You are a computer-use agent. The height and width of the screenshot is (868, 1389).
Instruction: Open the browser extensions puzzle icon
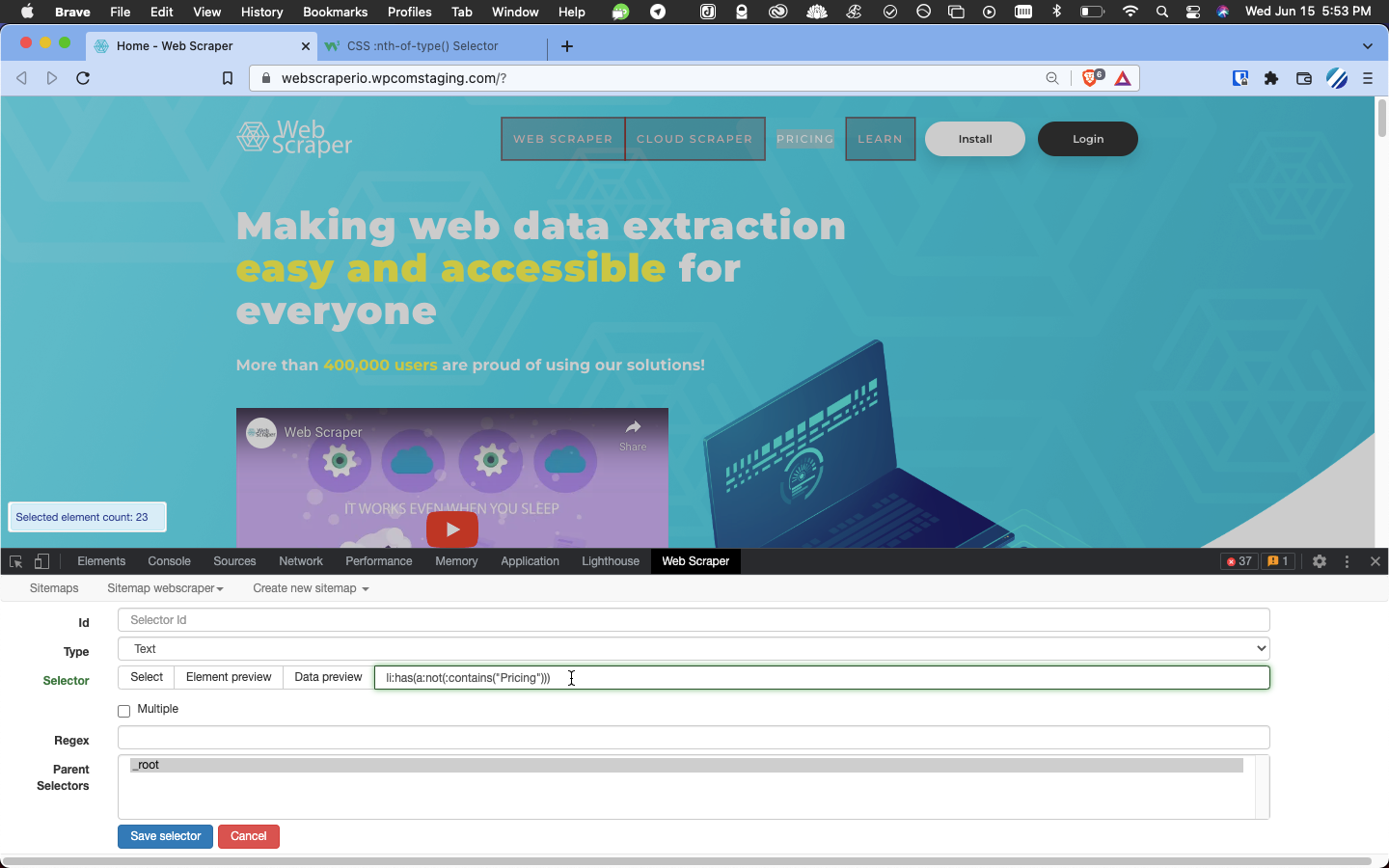[1271, 78]
